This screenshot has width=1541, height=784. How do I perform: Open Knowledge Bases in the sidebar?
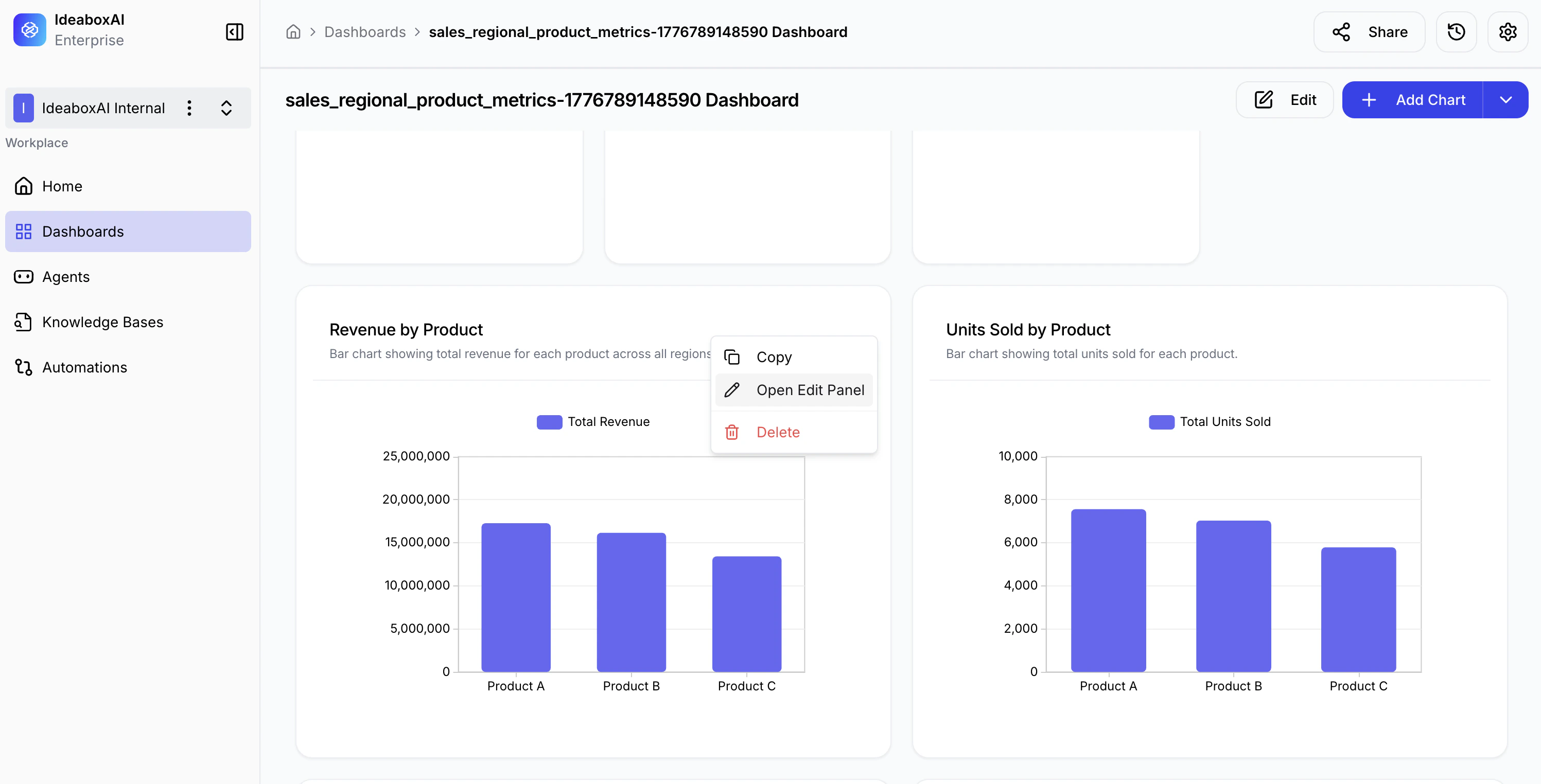tap(128, 322)
